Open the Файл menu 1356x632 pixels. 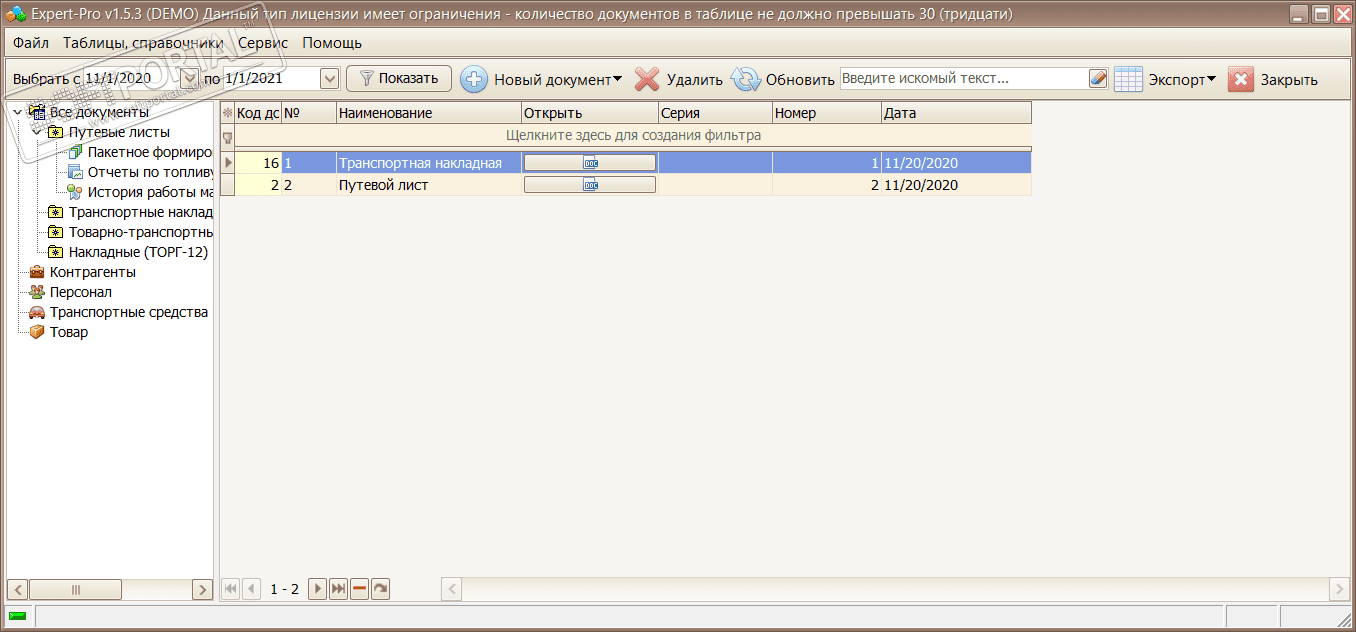(31, 43)
